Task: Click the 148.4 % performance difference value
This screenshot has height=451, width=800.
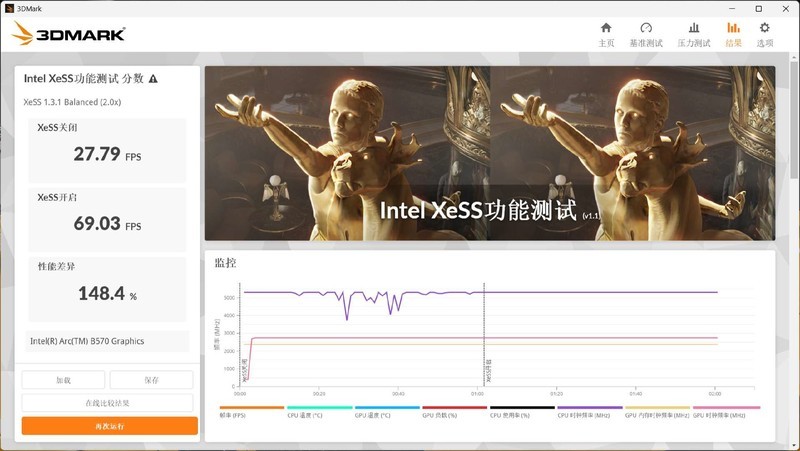Action: point(107,293)
